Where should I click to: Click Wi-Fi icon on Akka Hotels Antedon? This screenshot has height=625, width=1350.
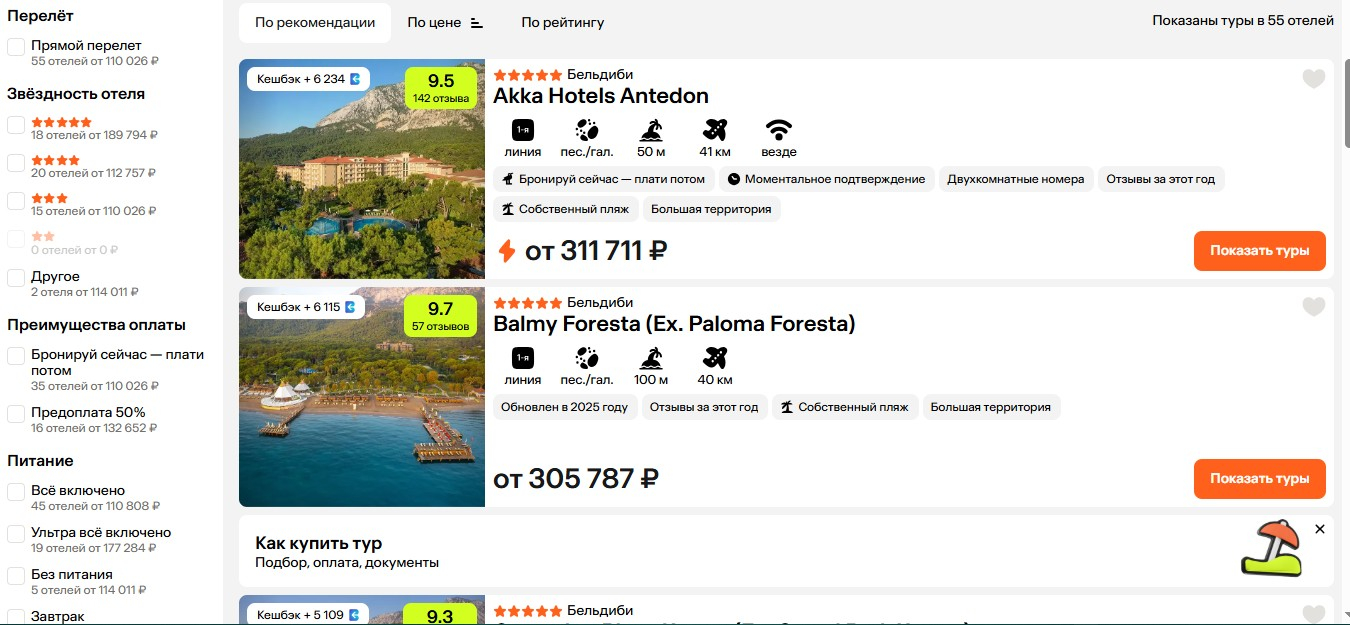[x=779, y=130]
